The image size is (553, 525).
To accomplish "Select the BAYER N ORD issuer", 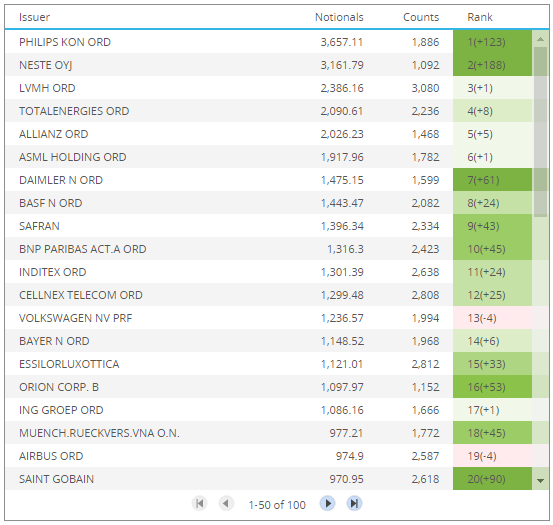I will click(x=54, y=341).
